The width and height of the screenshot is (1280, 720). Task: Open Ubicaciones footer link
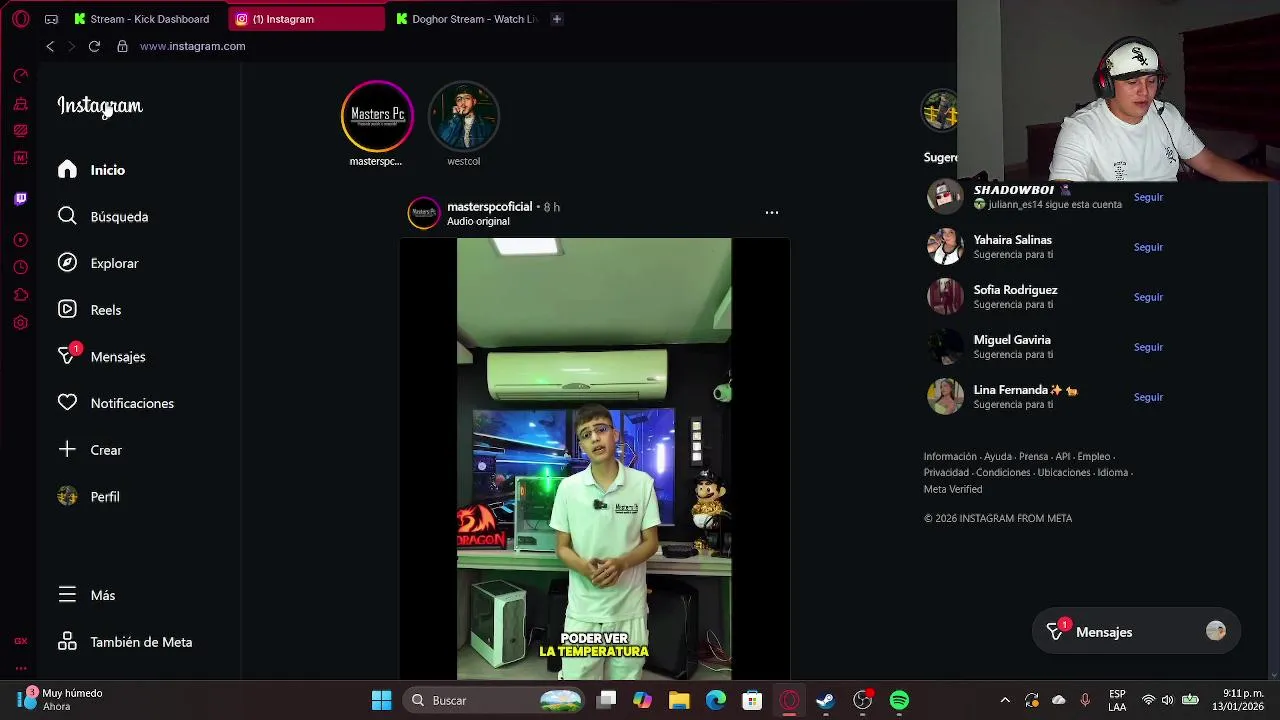(x=1064, y=473)
